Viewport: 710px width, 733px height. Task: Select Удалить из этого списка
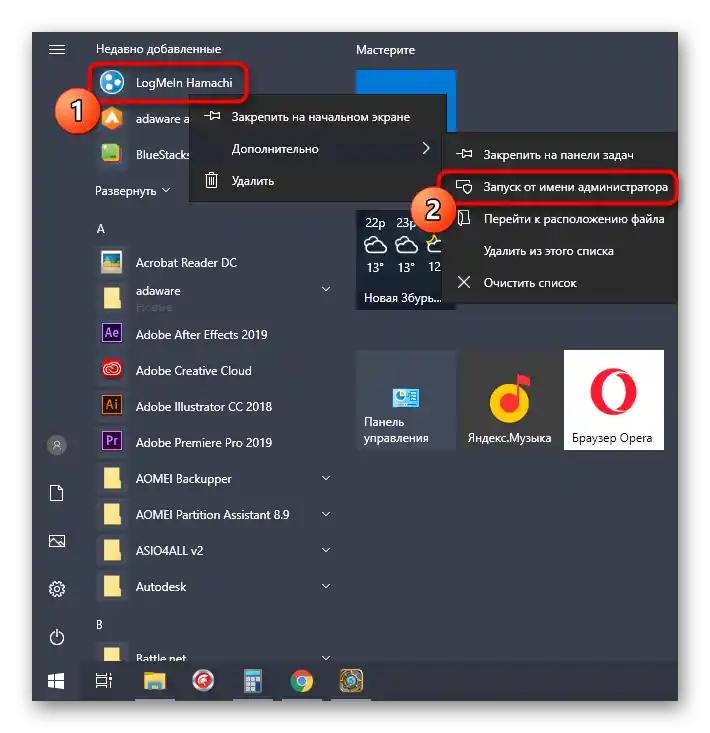(x=559, y=251)
